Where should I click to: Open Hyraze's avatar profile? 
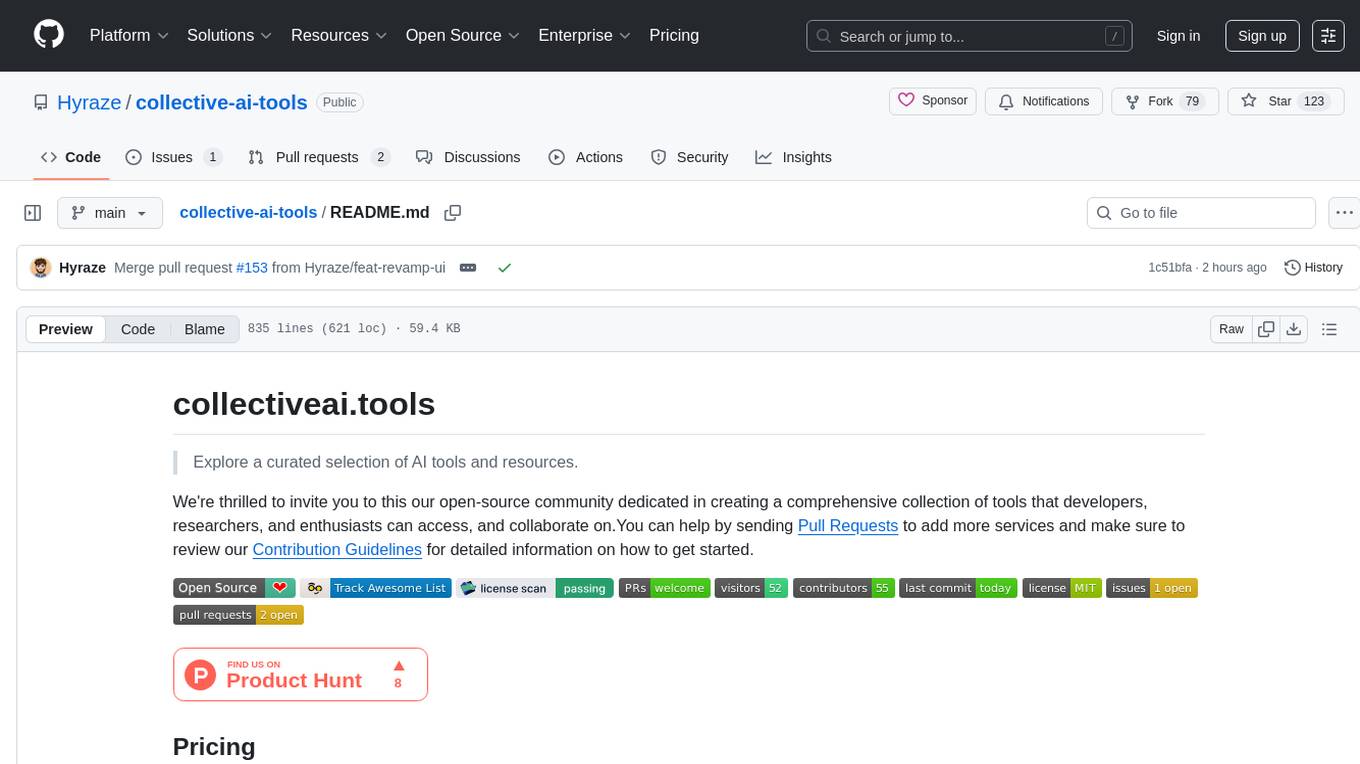41,268
